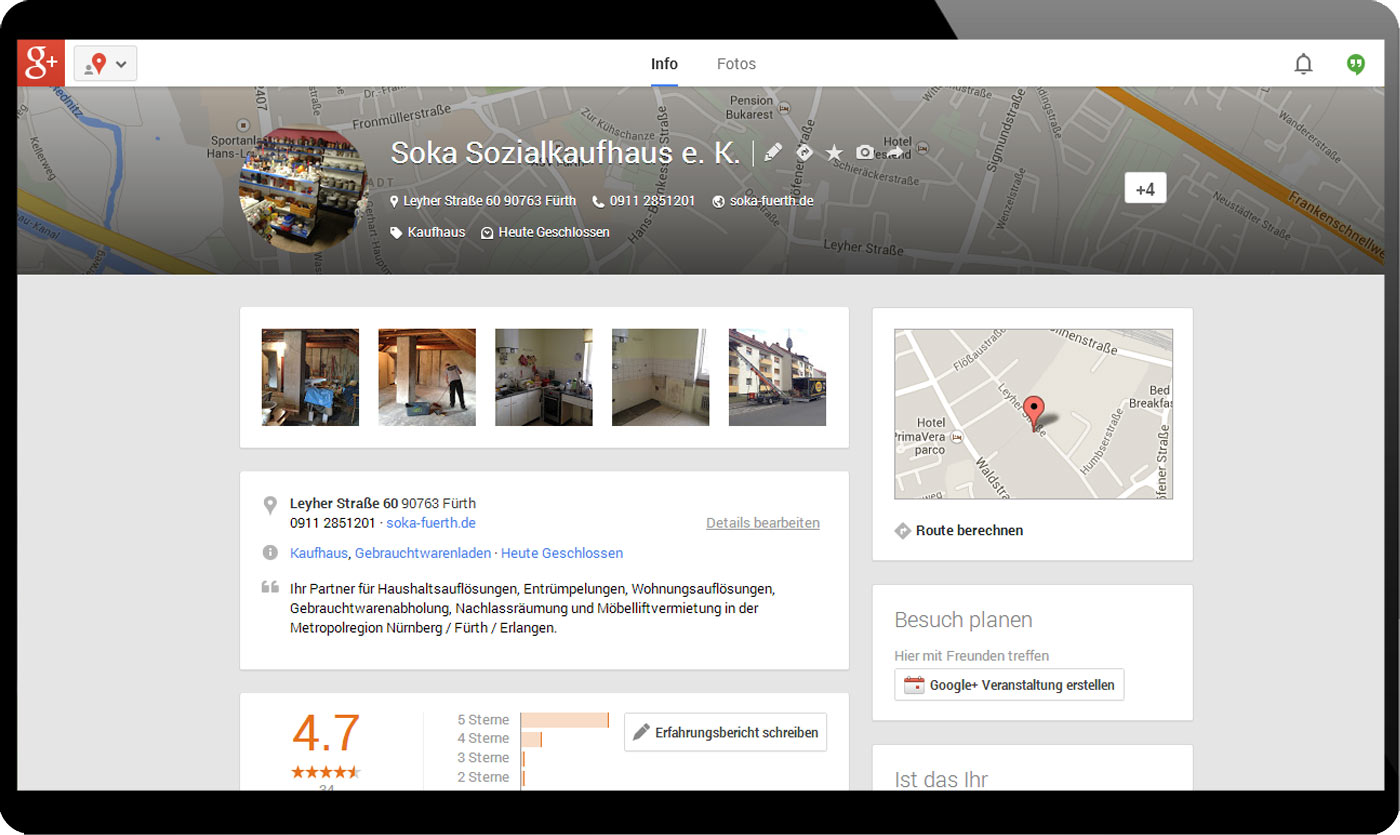Select the Info tab
This screenshot has width=1400, height=835.
pyautogui.click(x=664, y=64)
